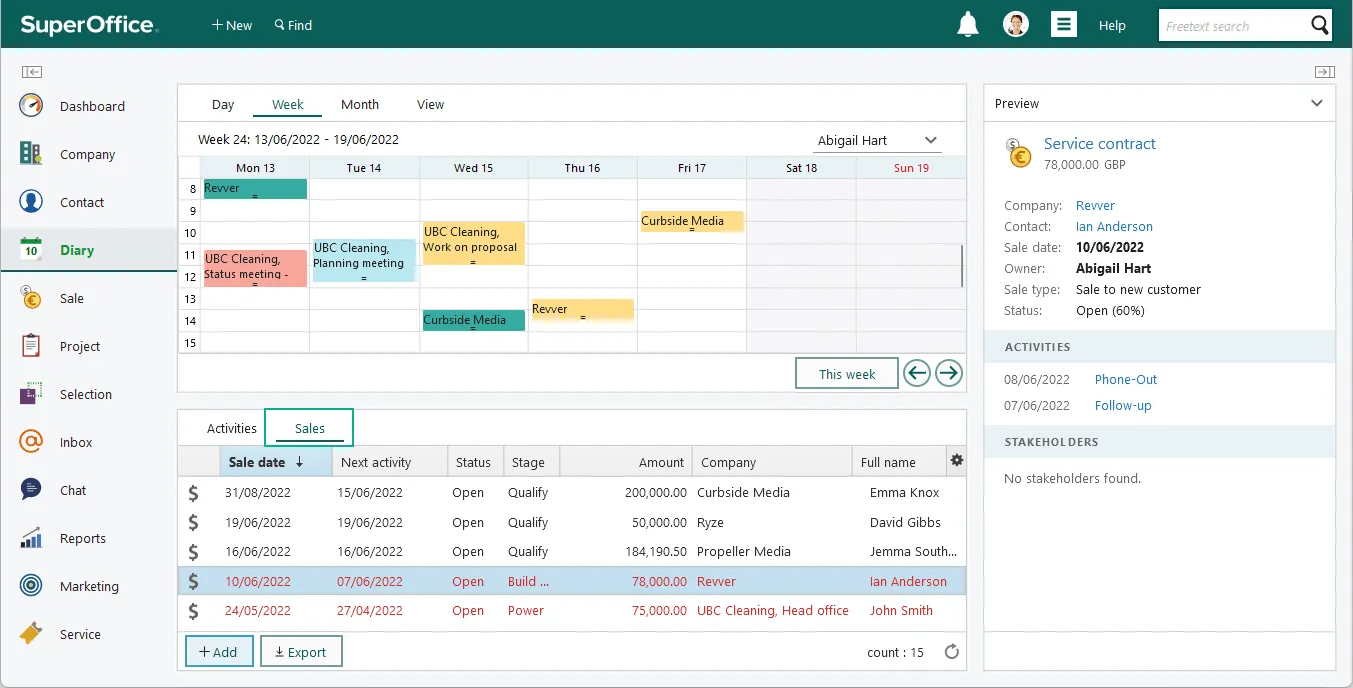Open the Revver company link
1353x688 pixels.
click(1095, 205)
